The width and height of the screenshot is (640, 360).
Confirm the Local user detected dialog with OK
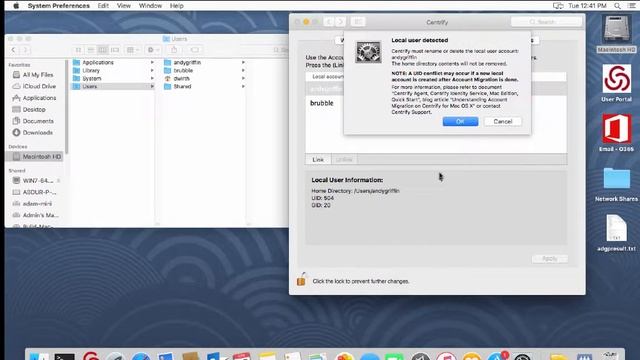[x=460, y=122]
